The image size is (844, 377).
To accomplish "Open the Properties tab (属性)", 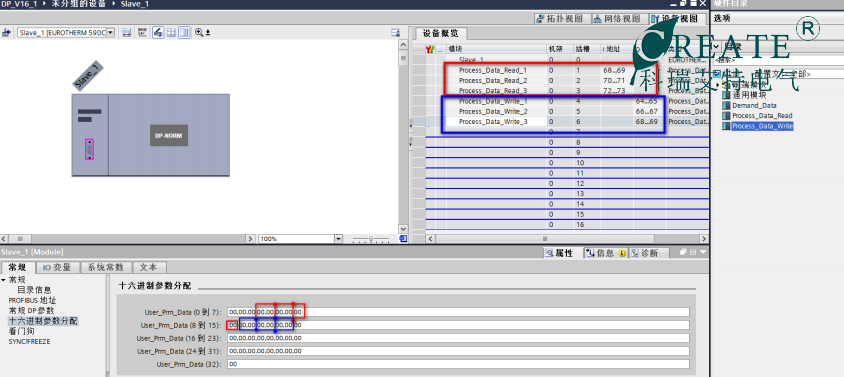I will (560, 253).
